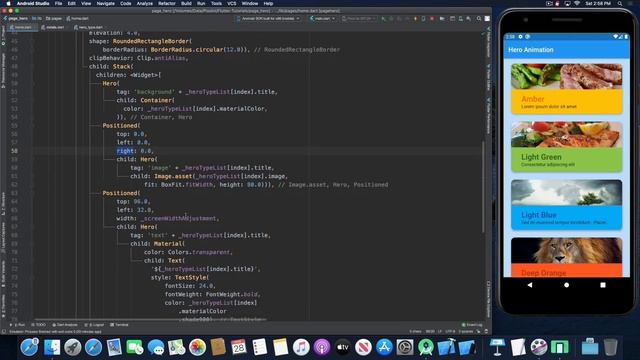
Task: Open the Build Variants side tab
Action: click(3, 274)
